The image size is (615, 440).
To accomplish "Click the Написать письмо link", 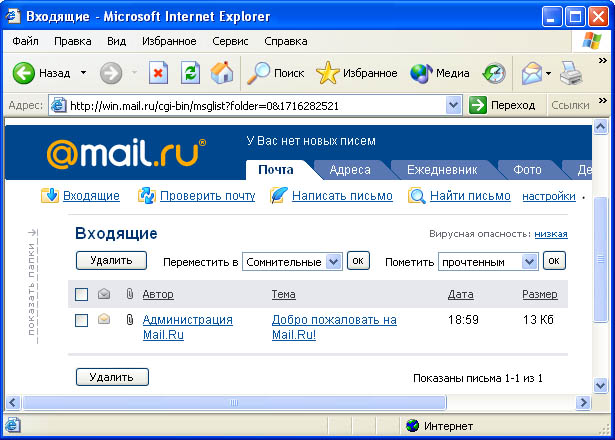I will click(x=342, y=195).
